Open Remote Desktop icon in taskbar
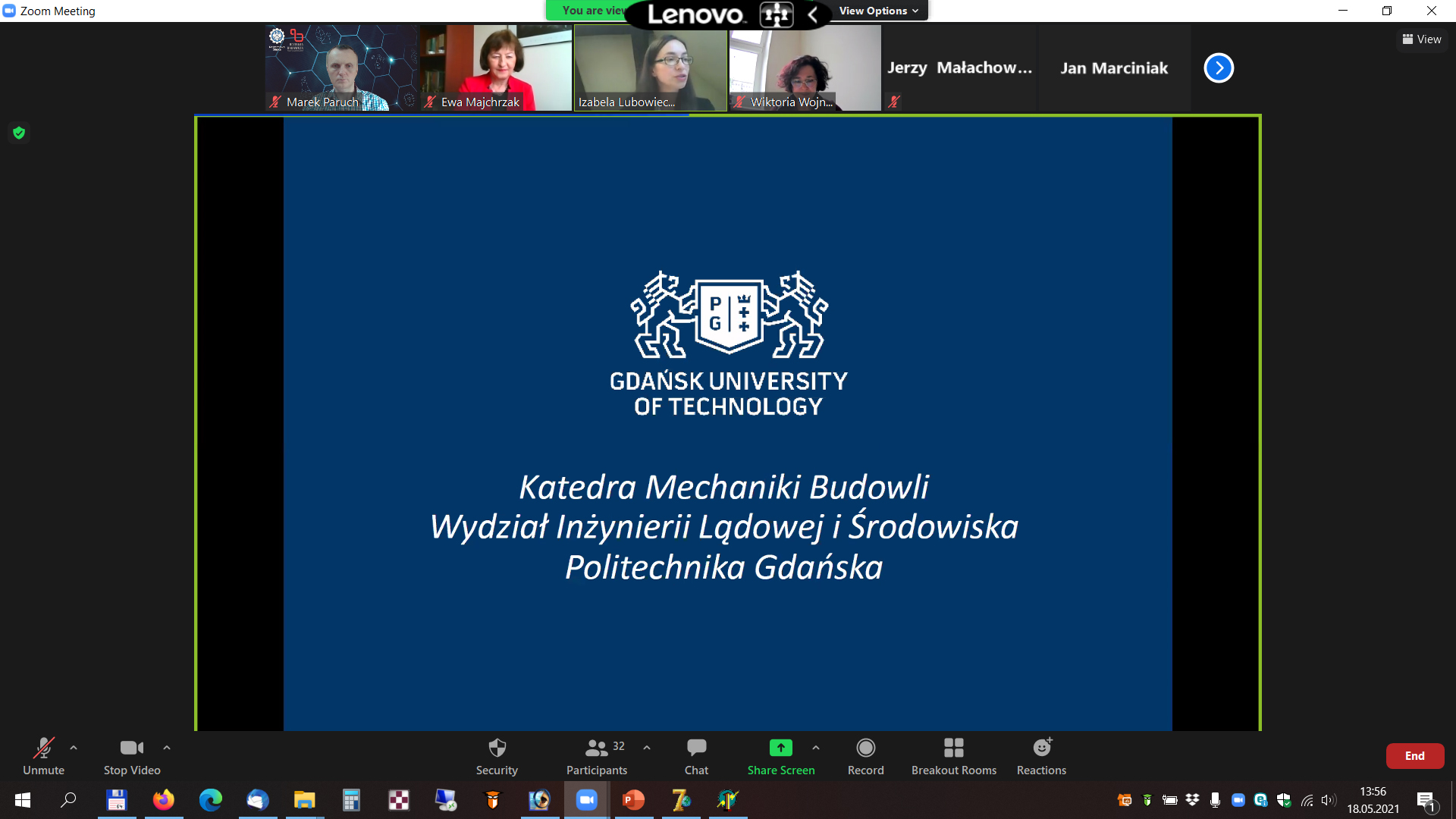The height and width of the screenshot is (819, 1456). (x=445, y=800)
